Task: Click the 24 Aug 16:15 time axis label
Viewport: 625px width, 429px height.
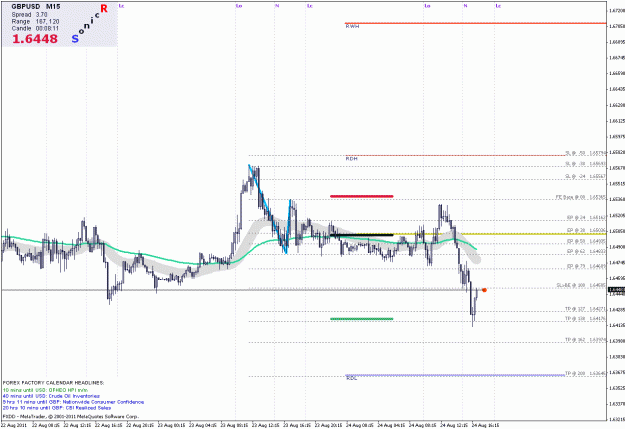Action: [x=485, y=425]
